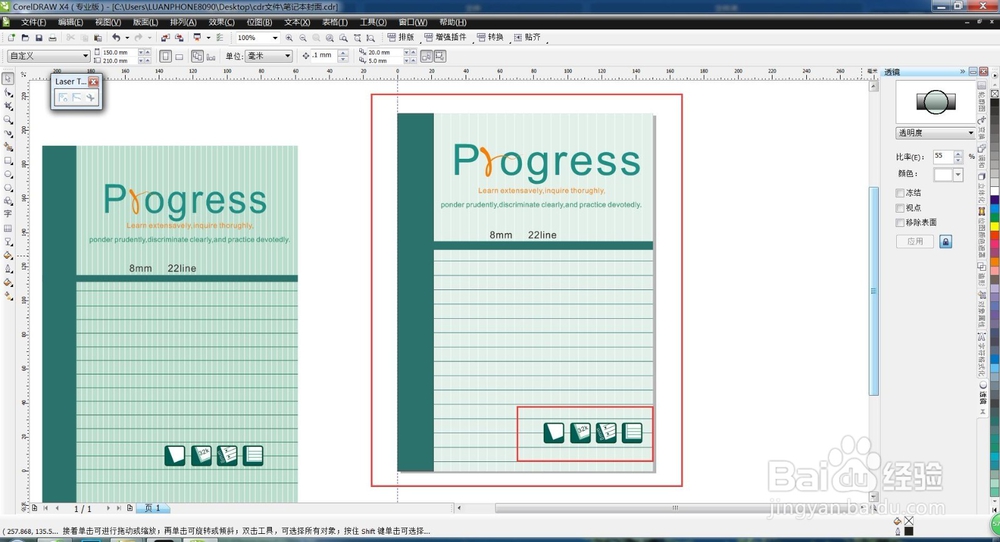The height and width of the screenshot is (542, 1000).
Task: Open the 视图(V) menu
Action: click(x=108, y=22)
